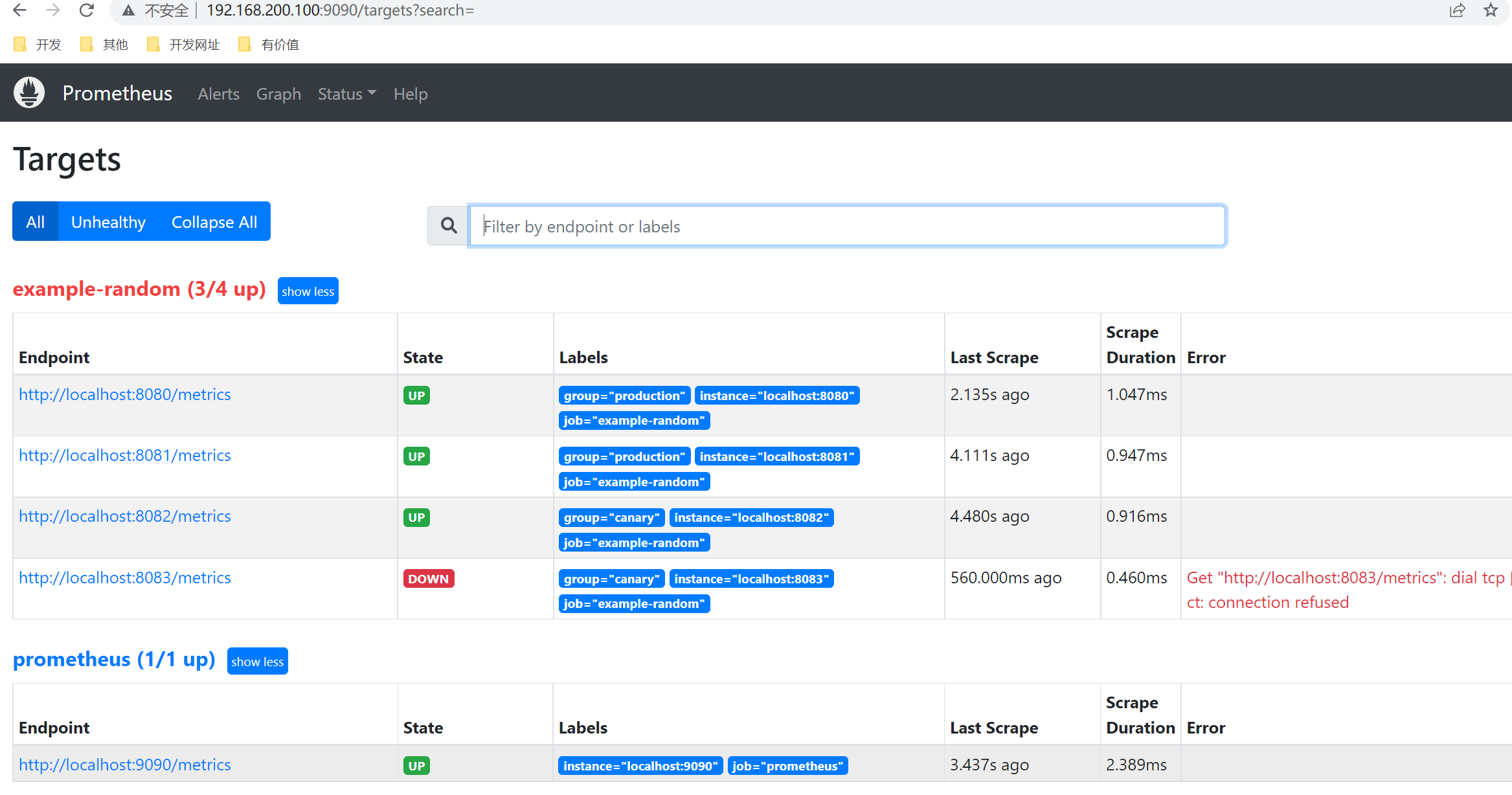Click the 2.135s ago last scrape value
This screenshot has width=1512, height=795.
point(989,394)
